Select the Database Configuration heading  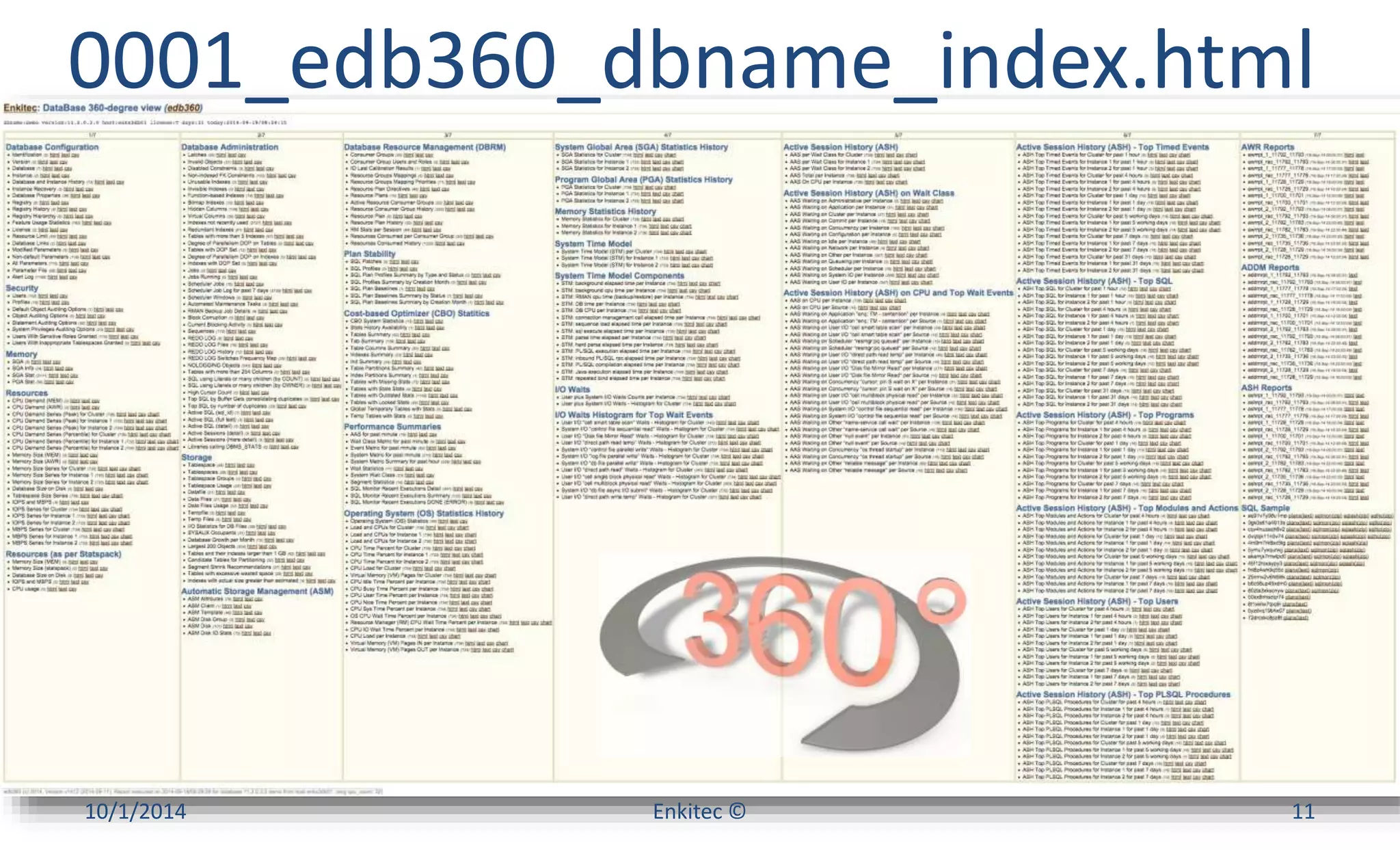tap(52, 146)
